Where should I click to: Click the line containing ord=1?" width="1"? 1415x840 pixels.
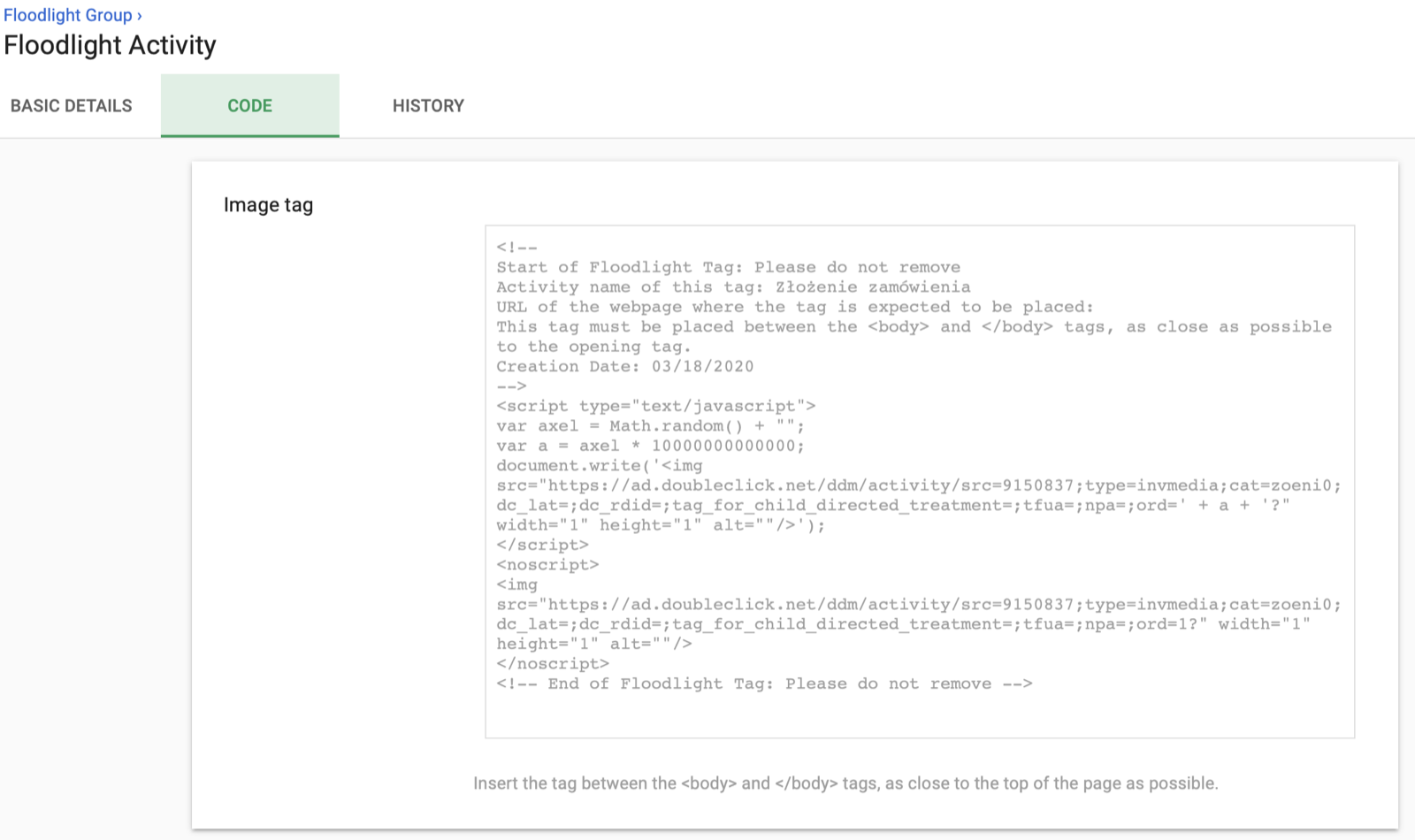pyautogui.click(x=903, y=624)
